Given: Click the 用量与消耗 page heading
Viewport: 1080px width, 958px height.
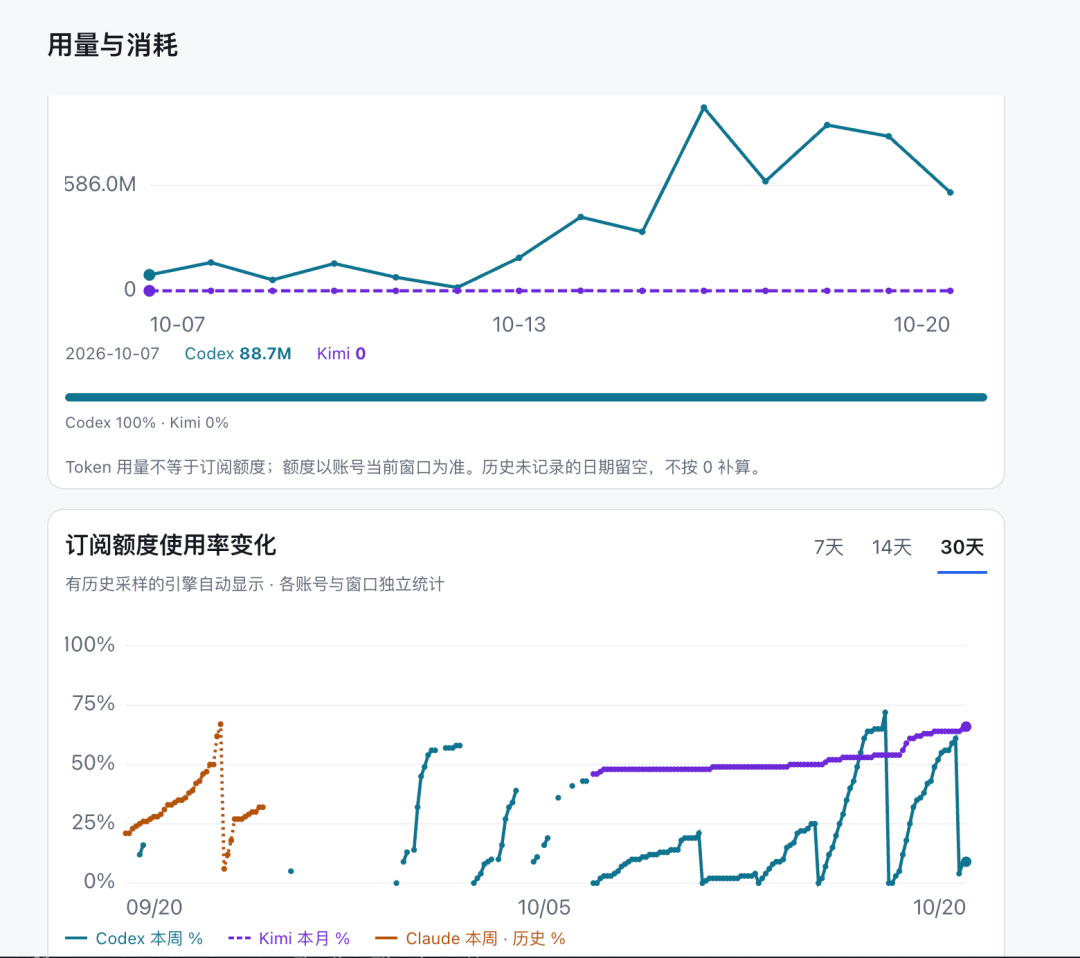Looking at the screenshot, I should [113, 45].
